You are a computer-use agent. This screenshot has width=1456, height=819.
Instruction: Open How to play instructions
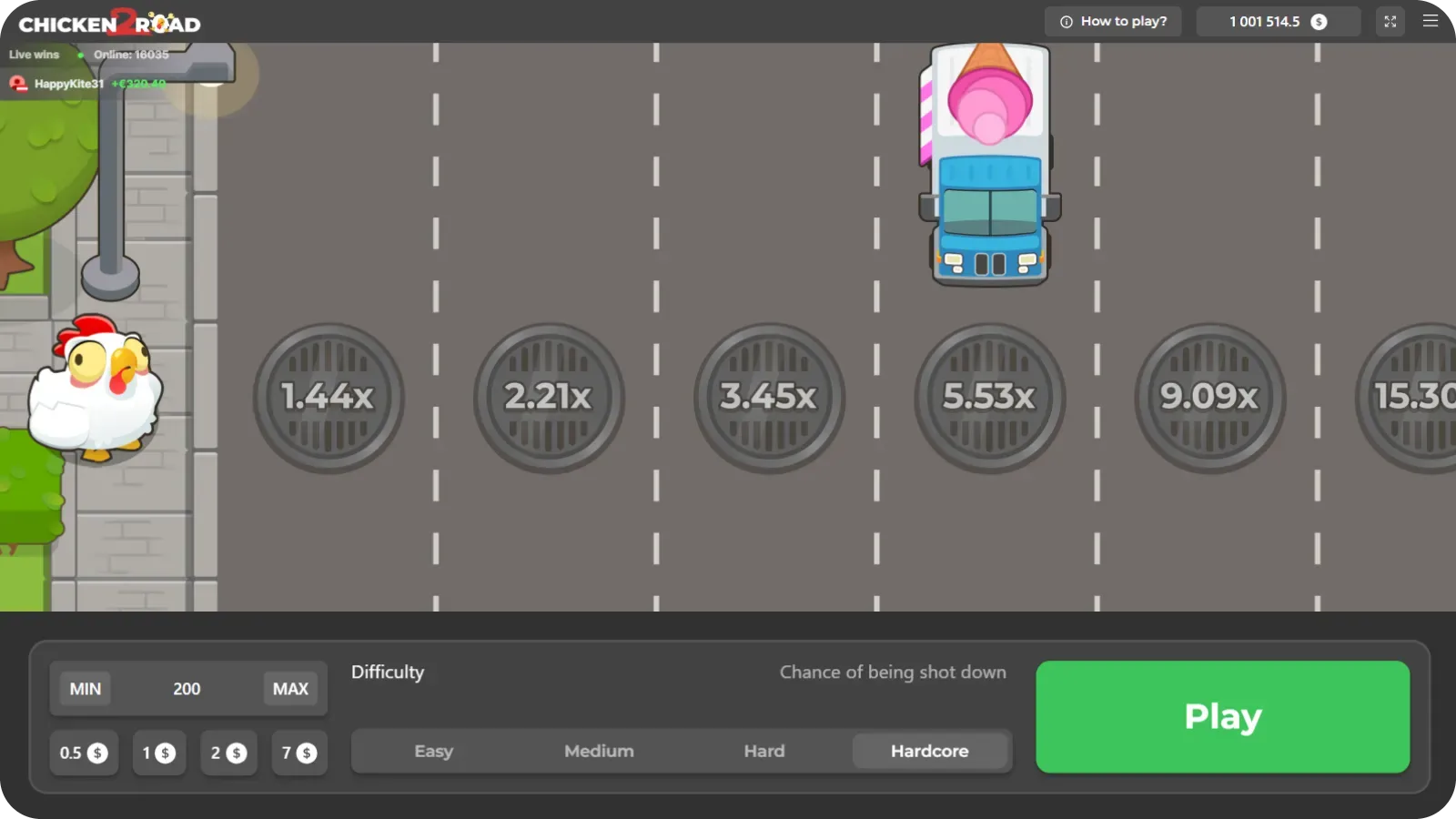coord(1113,20)
